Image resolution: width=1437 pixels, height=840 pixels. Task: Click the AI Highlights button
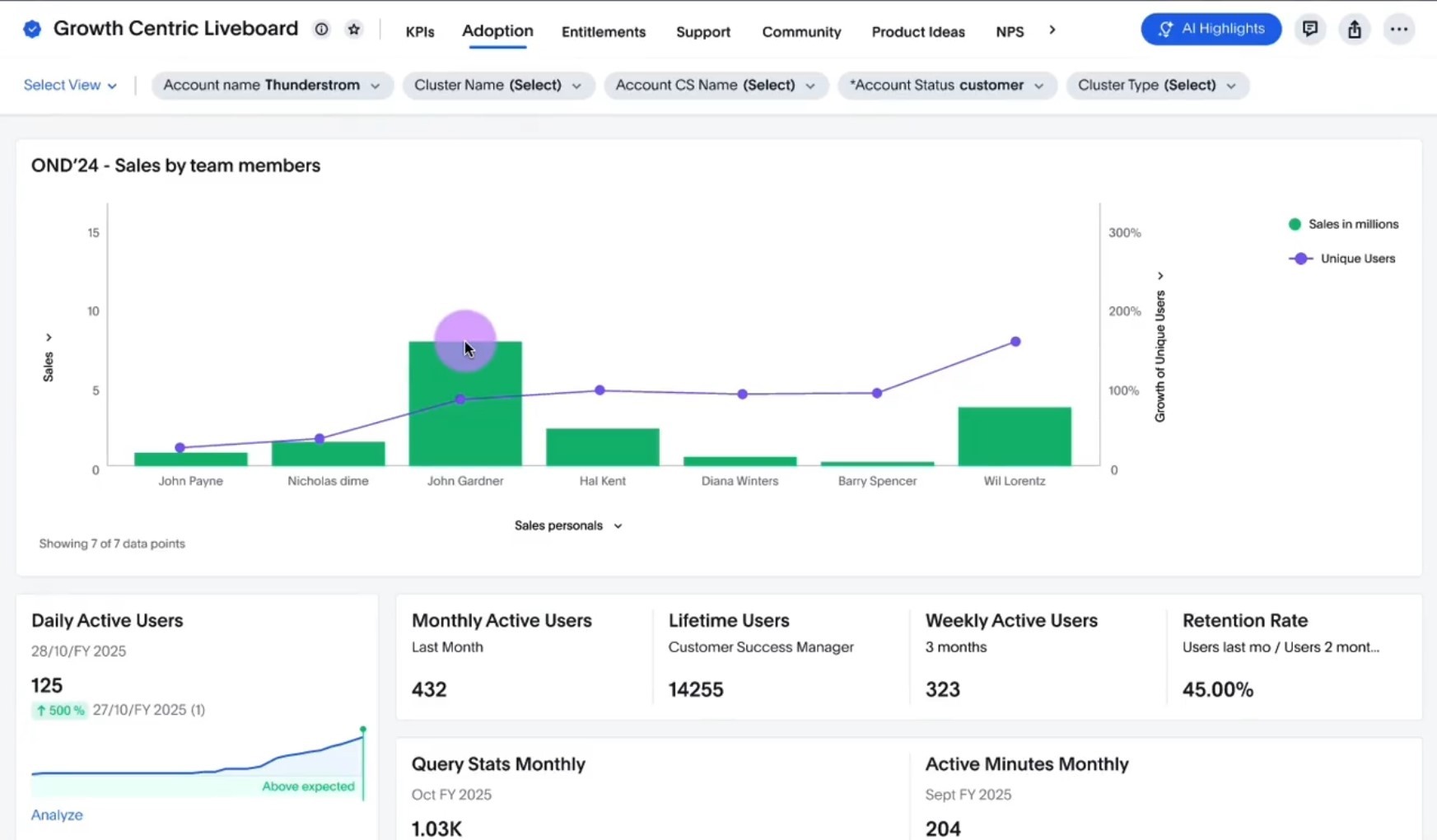point(1211,29)
